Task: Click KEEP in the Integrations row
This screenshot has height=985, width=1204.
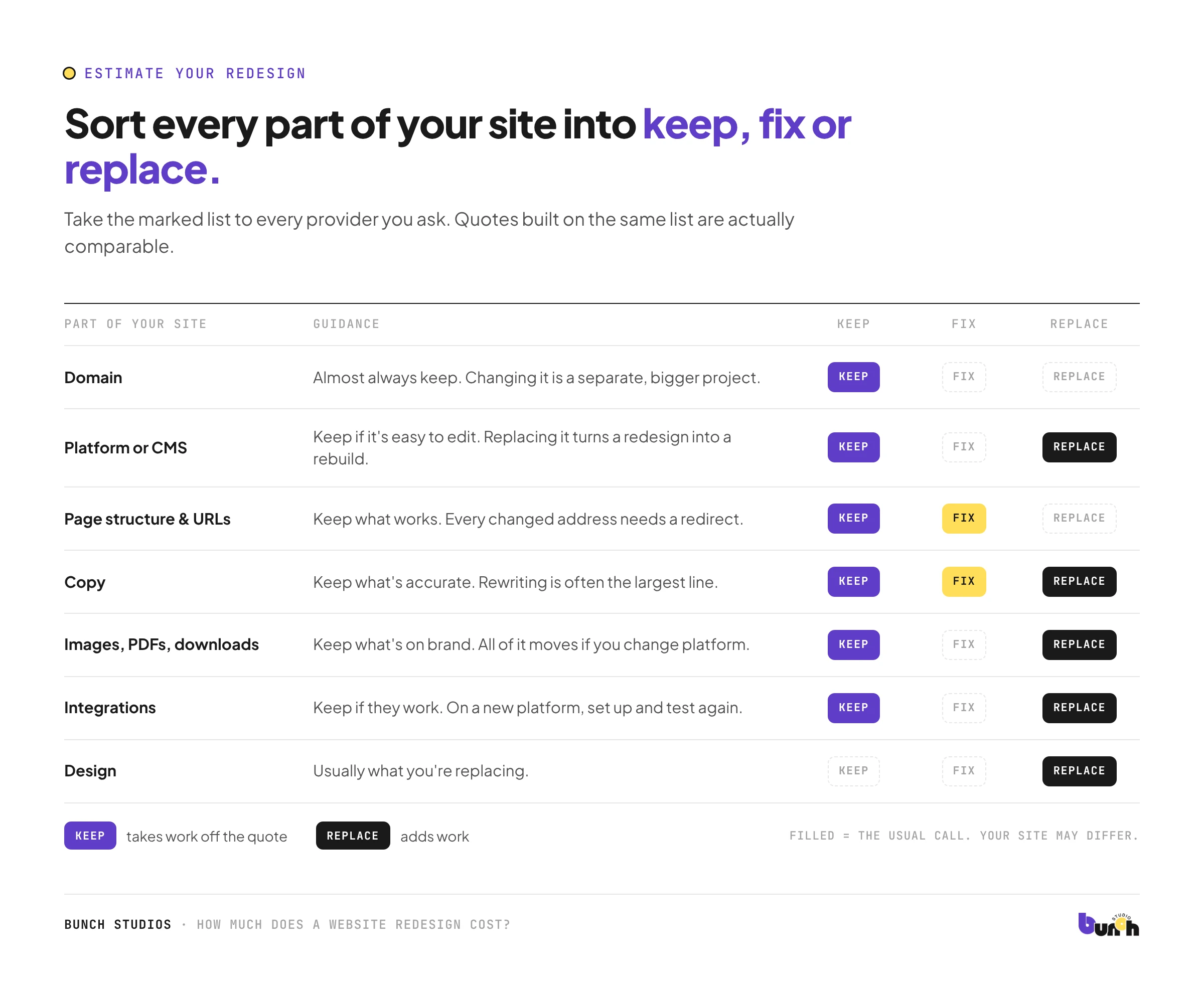Action: click(x=853, y=708)
